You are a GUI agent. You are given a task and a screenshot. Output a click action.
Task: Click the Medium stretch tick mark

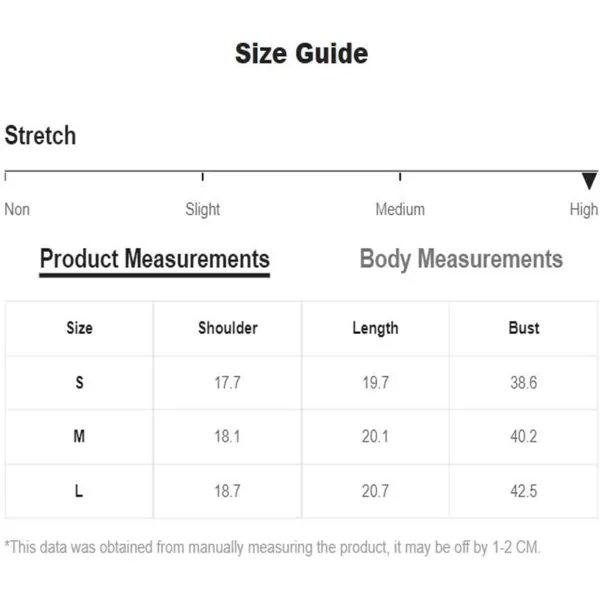(400, 177)
